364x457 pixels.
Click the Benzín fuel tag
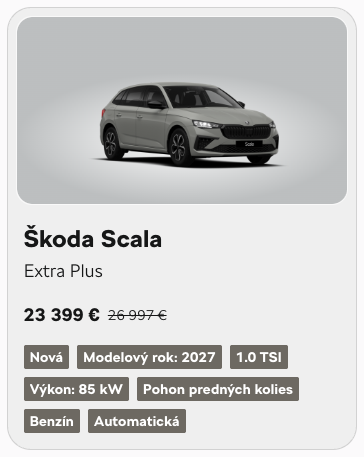coord(52,421)
